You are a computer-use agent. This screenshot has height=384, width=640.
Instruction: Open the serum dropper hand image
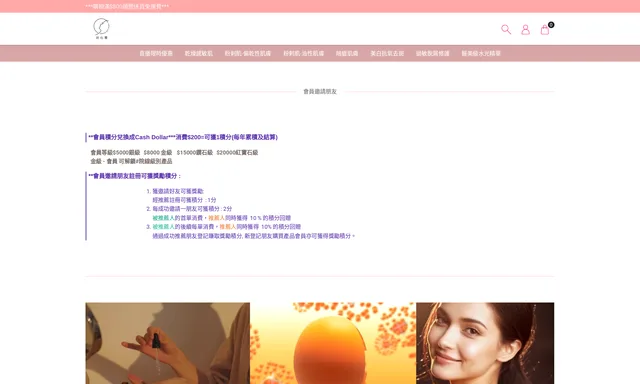(168, 343)
